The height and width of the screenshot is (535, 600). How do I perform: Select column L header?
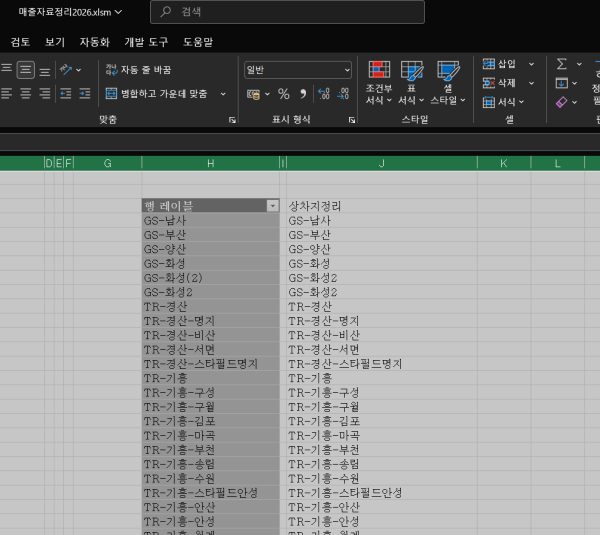(x=558, y=163)
